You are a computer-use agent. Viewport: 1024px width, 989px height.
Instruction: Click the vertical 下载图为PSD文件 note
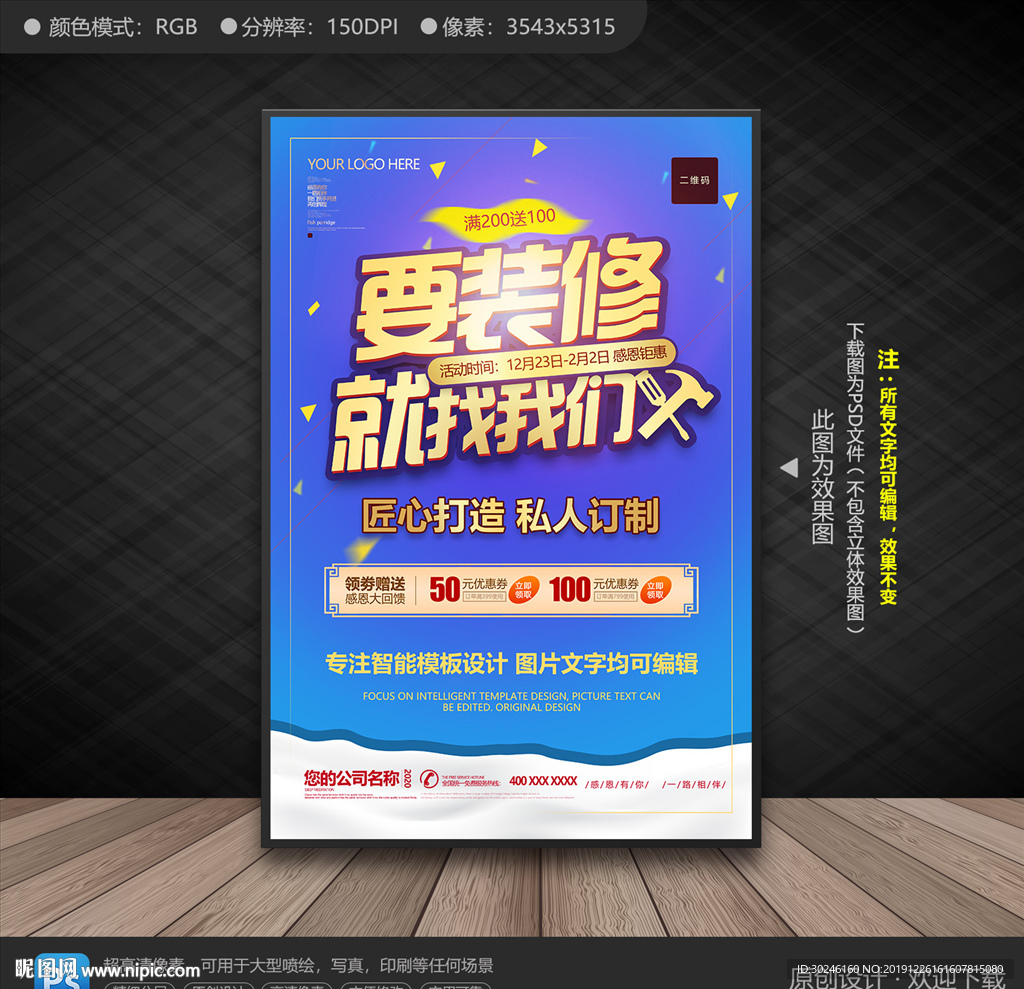[855, 478]
